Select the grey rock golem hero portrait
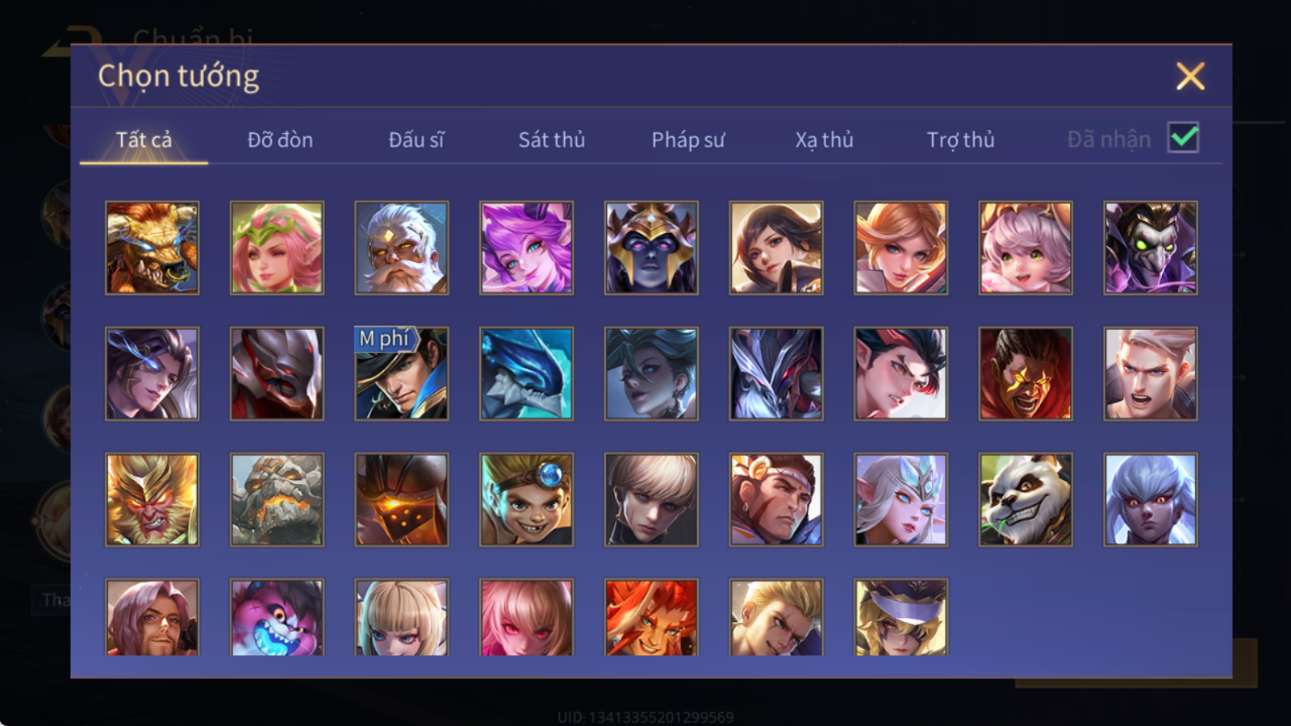The image size is (1291, 726). tap(277, 499)
